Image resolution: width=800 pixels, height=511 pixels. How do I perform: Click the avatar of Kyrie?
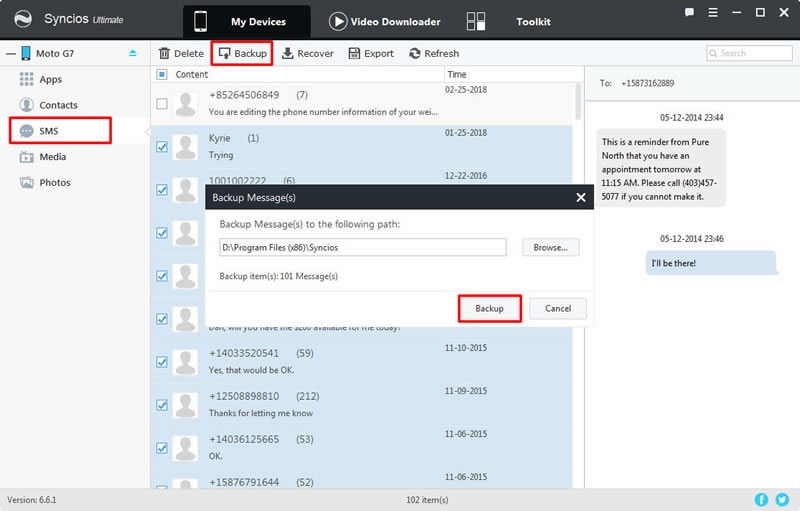click(x=185, y=147)
